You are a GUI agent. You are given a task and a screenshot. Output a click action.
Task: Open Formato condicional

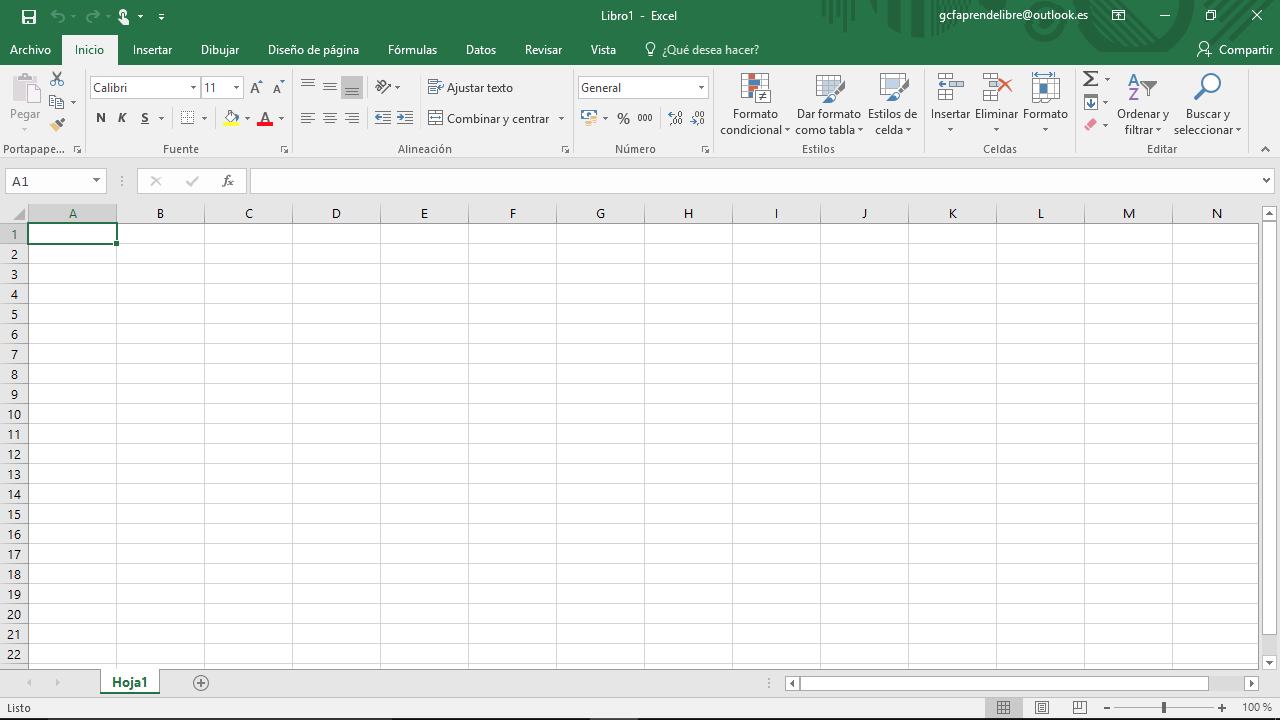point(755,104)
